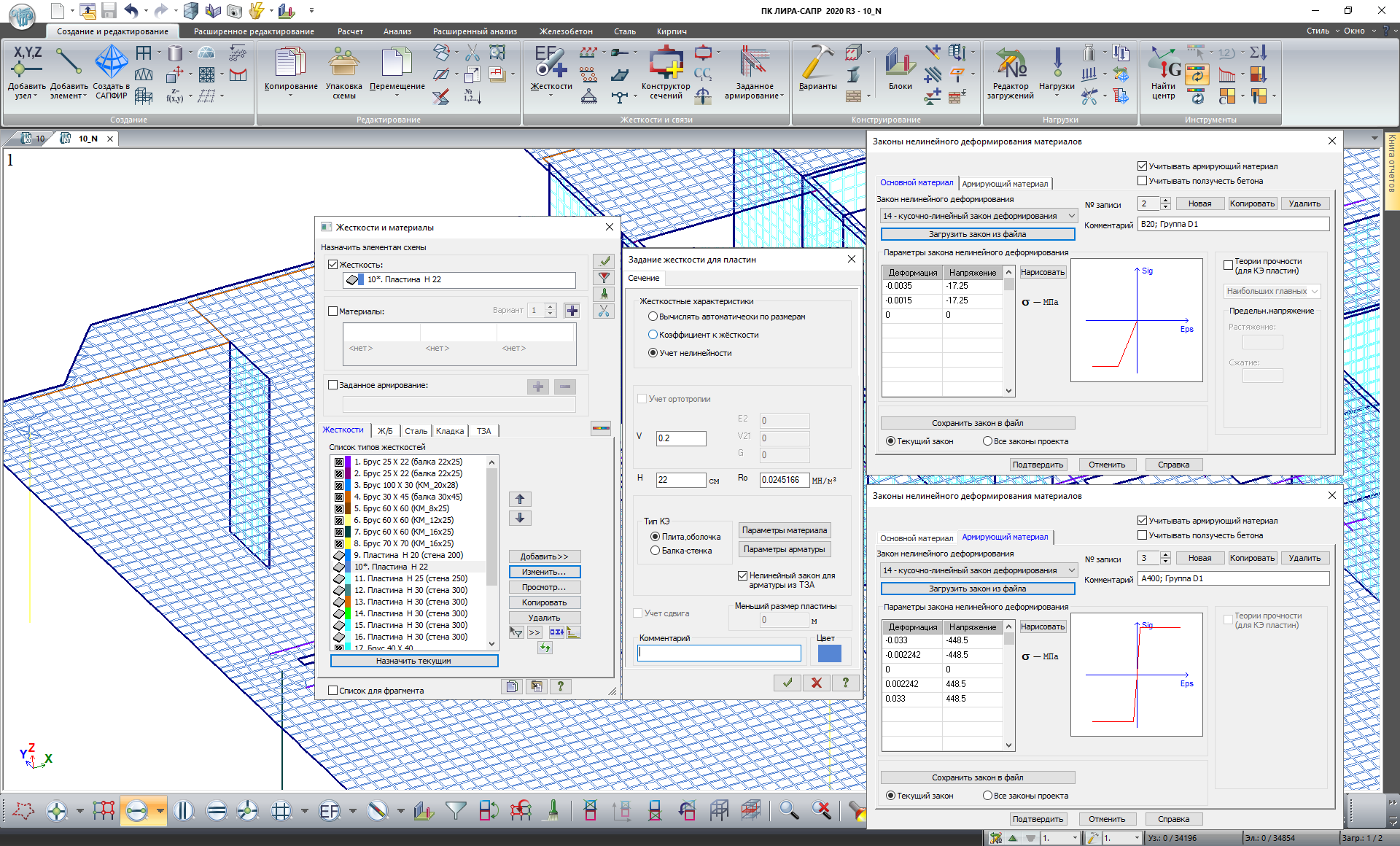Click the Назначить текущим button

[413, 661]
